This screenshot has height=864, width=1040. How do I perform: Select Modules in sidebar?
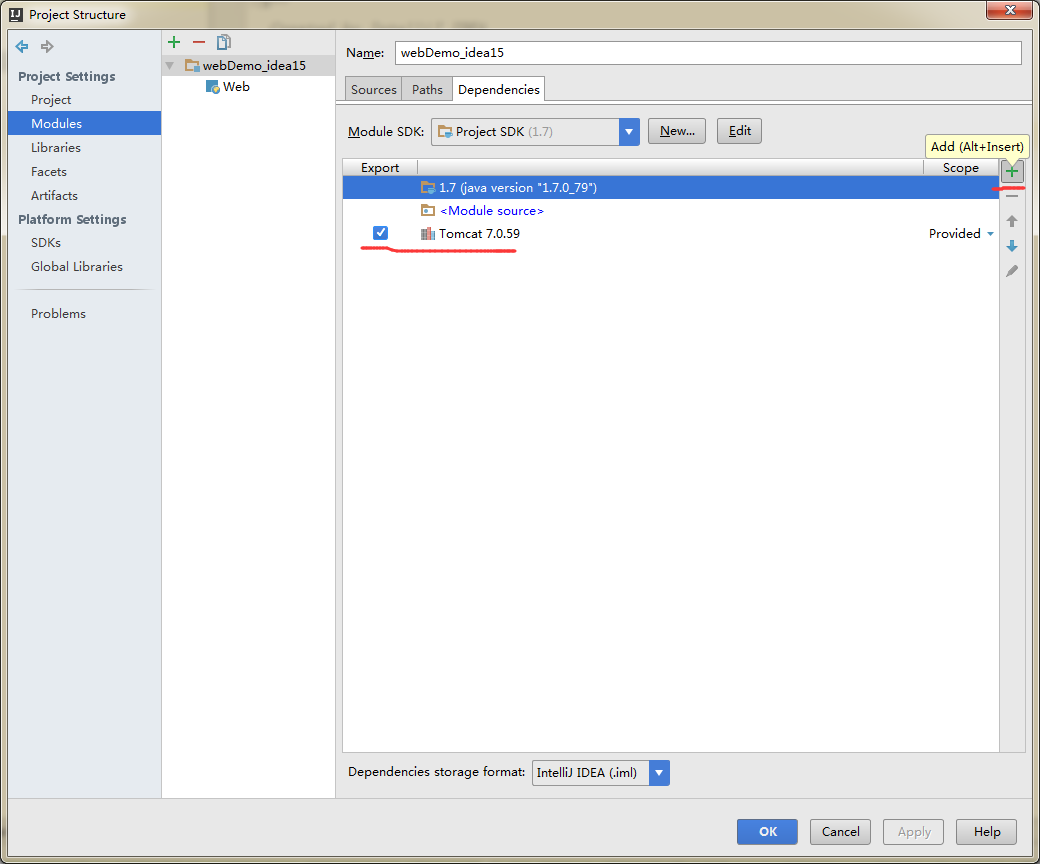pos(85,123)
